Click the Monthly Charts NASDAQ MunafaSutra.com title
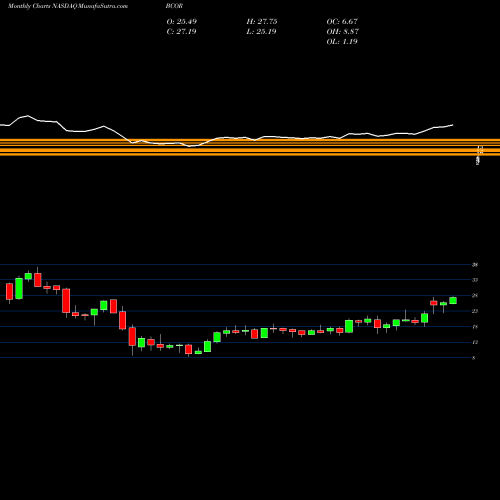Screen dimensions: 500x500 coord(68,6)
